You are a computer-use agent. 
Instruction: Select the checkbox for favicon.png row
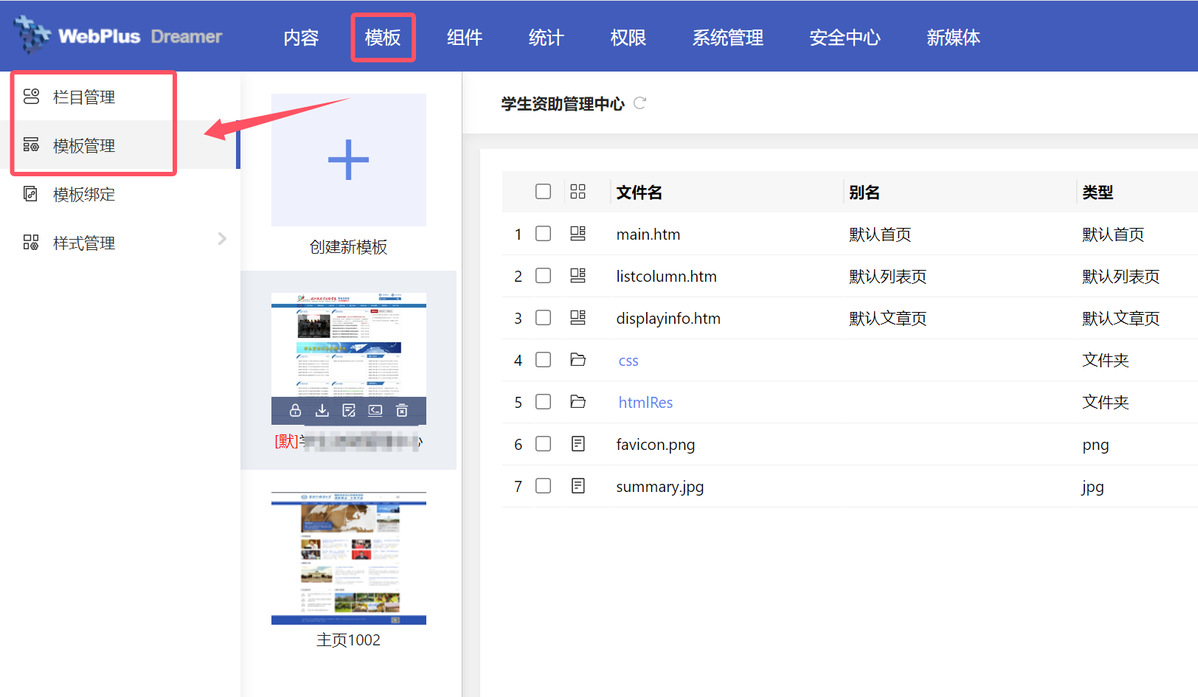[543, 444]
